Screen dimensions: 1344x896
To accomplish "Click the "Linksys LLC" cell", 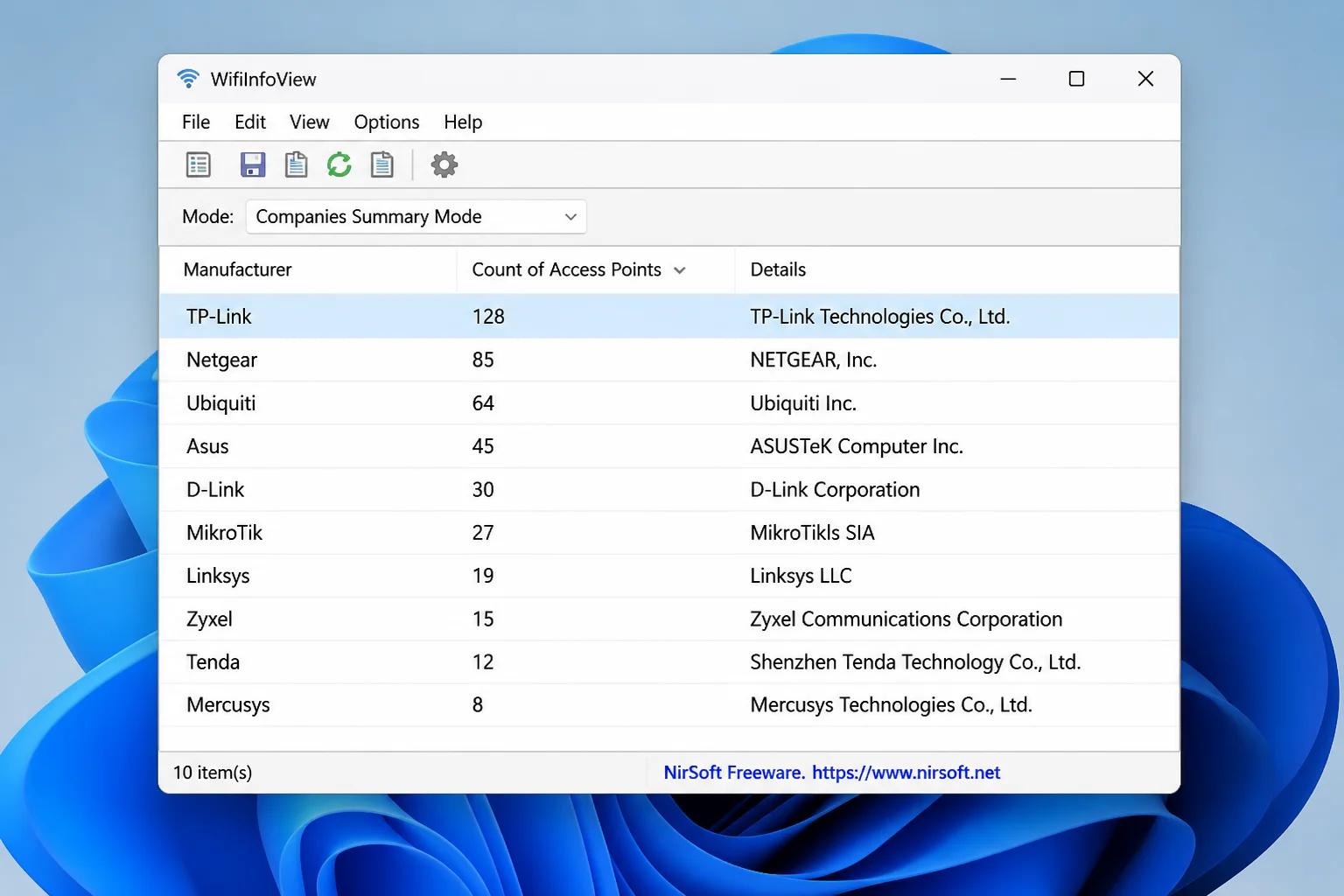I will pyautogui.click(x=801, y=576).
